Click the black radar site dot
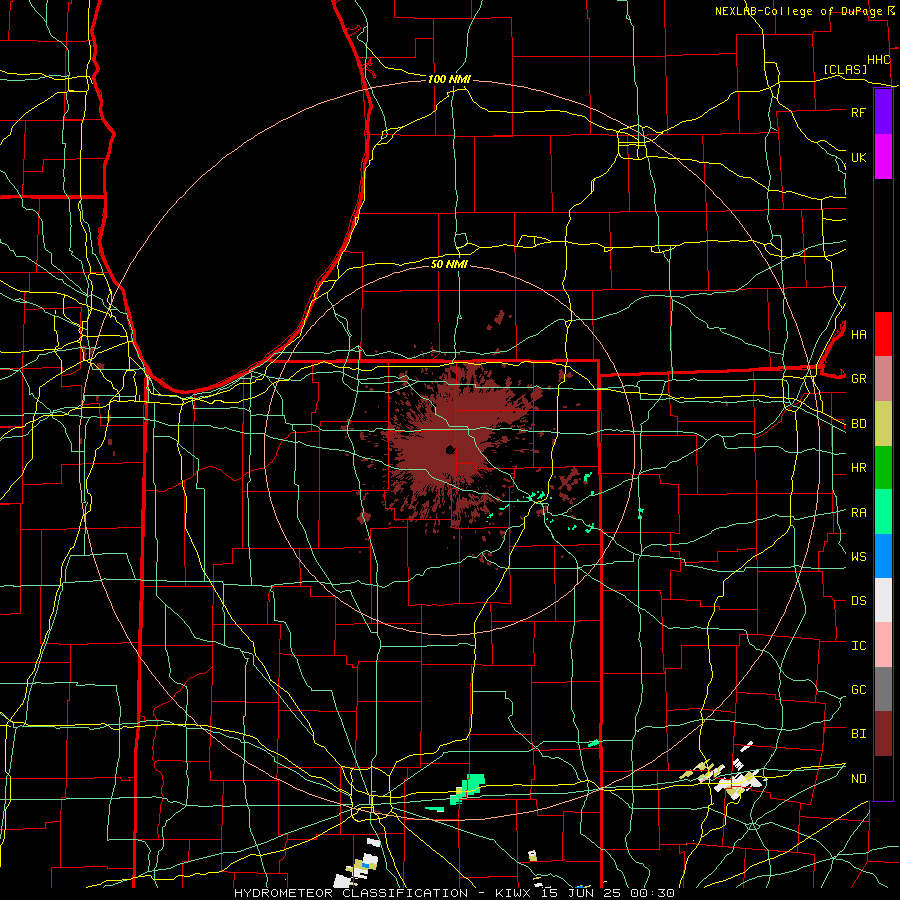Screen dimensions: 900x900 [x=450, y=449]
